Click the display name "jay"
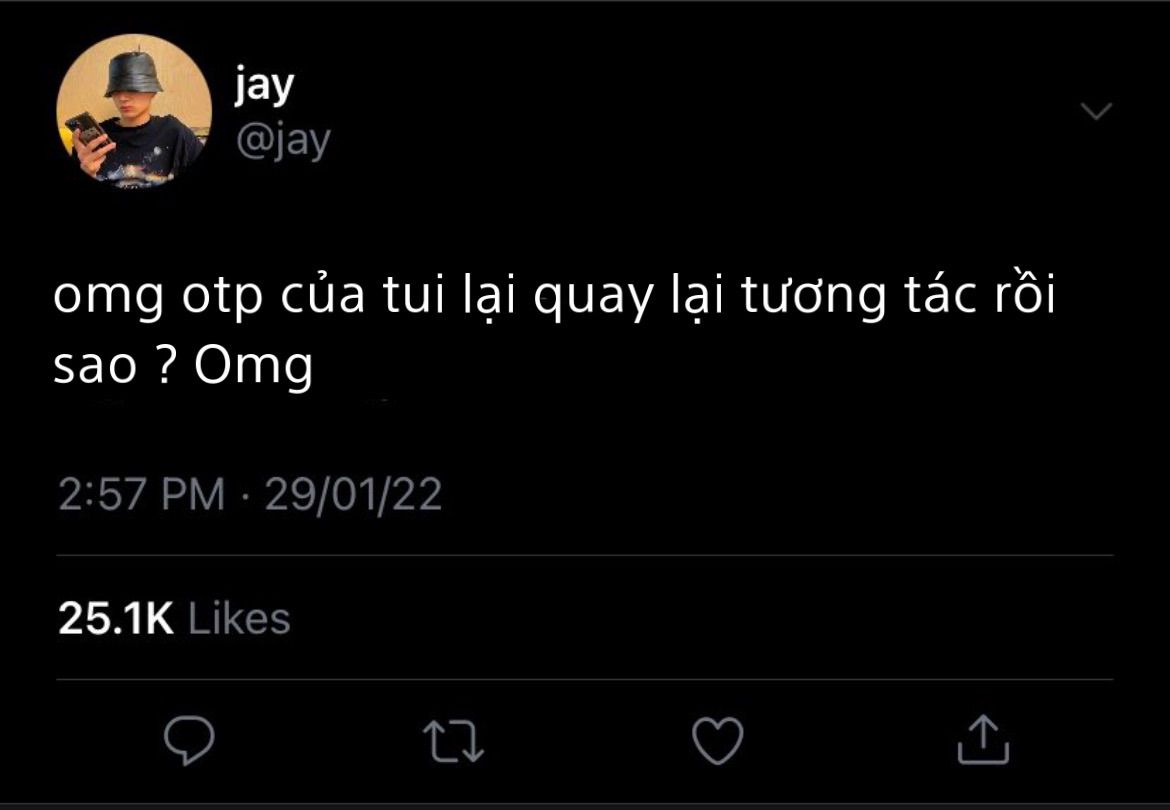Screen dimensions: 1170x810 (x=264, y=85)
